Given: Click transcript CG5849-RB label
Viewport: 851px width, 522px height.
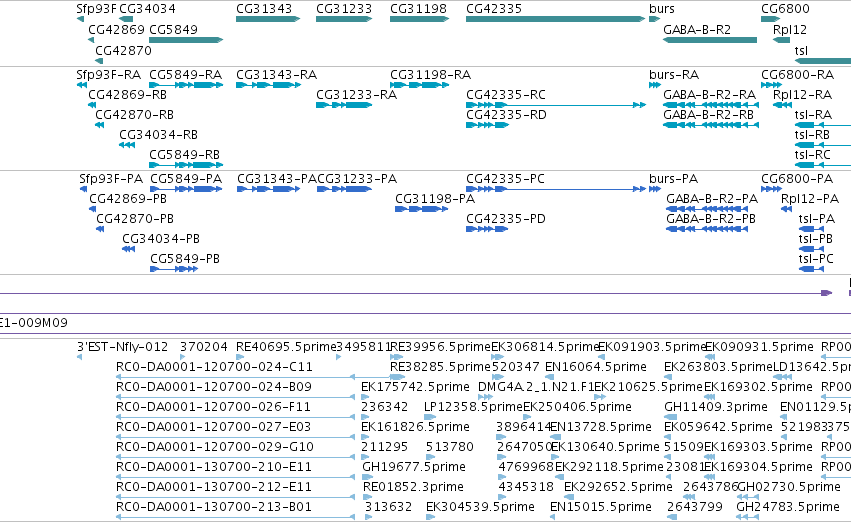Looking at the screenshot, I should (185, 155).
